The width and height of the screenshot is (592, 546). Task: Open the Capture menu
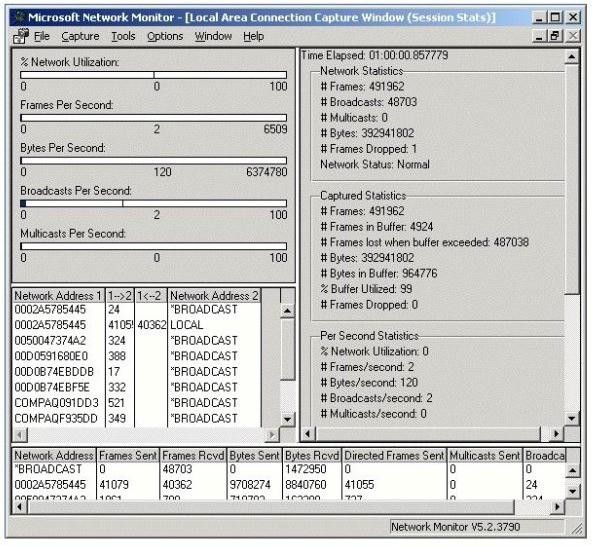click(x=80, y=36)
